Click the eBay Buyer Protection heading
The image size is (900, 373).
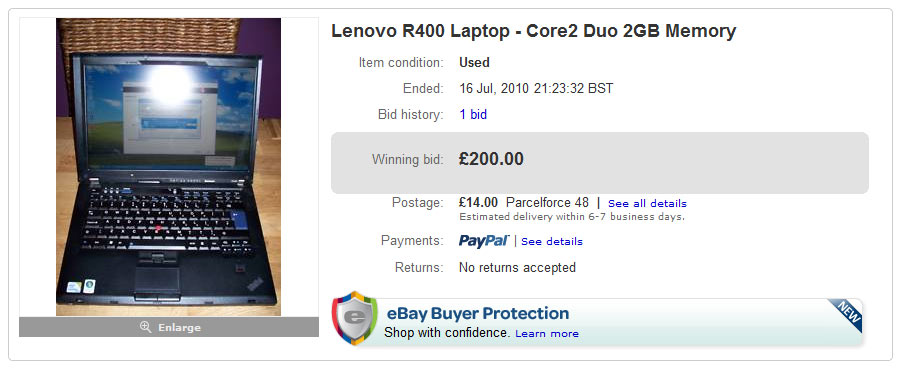(478, 313)
